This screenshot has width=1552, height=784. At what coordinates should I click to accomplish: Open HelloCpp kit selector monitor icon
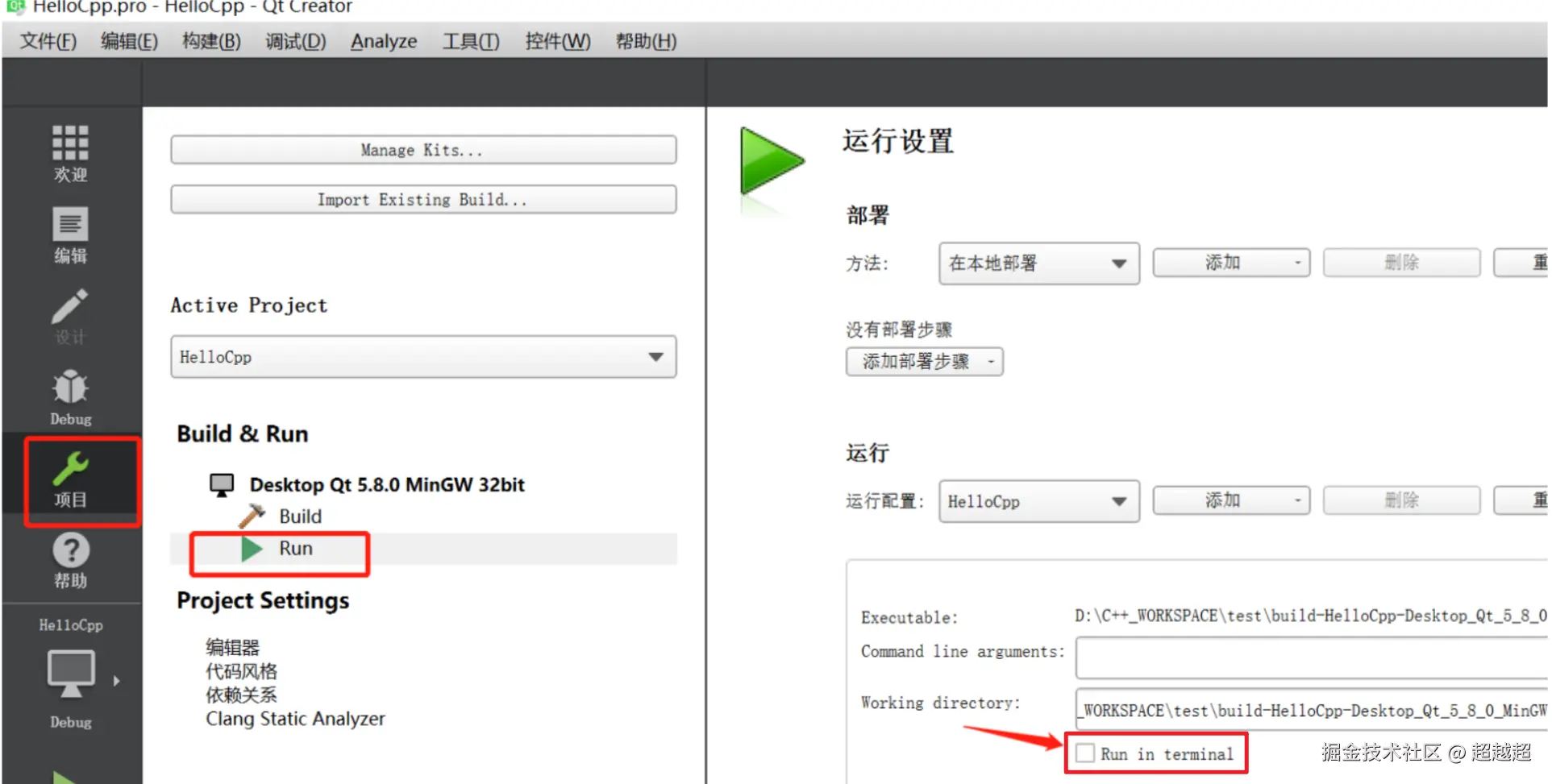(x=71, y=674)
